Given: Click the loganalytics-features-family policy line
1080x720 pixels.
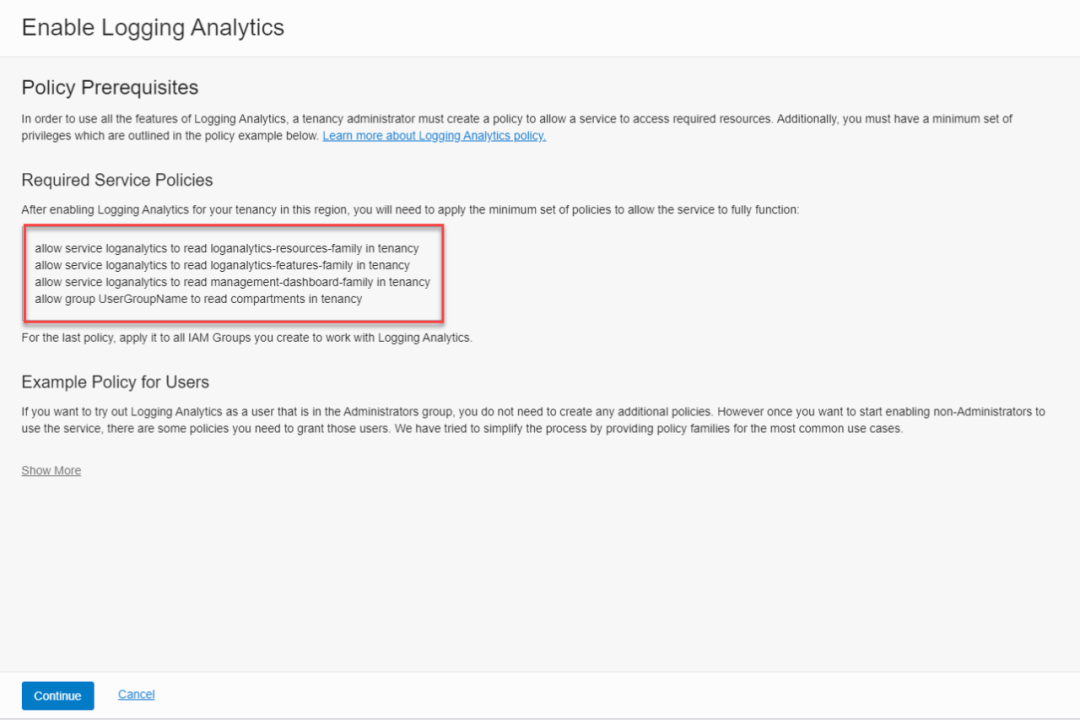Looking at the screenshot, I should pyautogui.click(x=222, y=265).
